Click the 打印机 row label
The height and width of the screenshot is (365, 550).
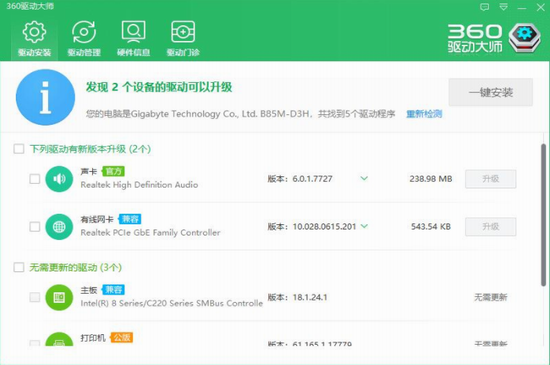93,338
